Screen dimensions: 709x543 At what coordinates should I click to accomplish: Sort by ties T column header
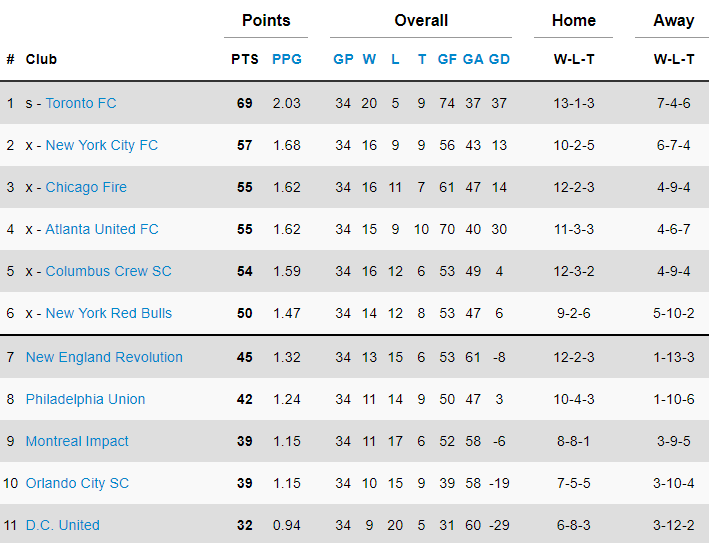pyautogui.click(x=421, y=59)
